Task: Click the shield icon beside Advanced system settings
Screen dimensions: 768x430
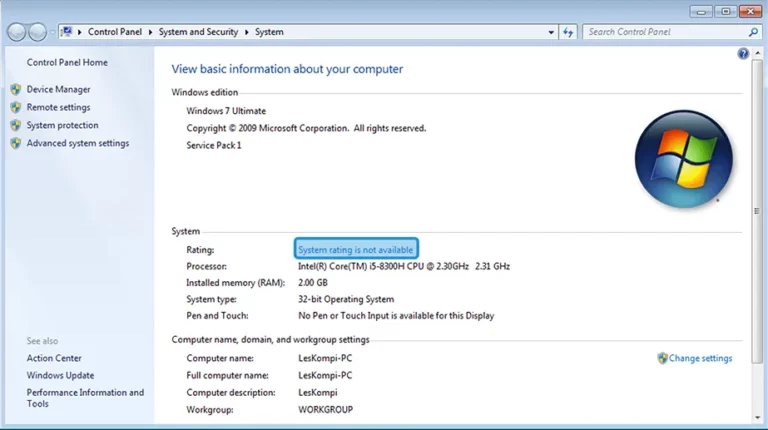Action: point(16,143)
